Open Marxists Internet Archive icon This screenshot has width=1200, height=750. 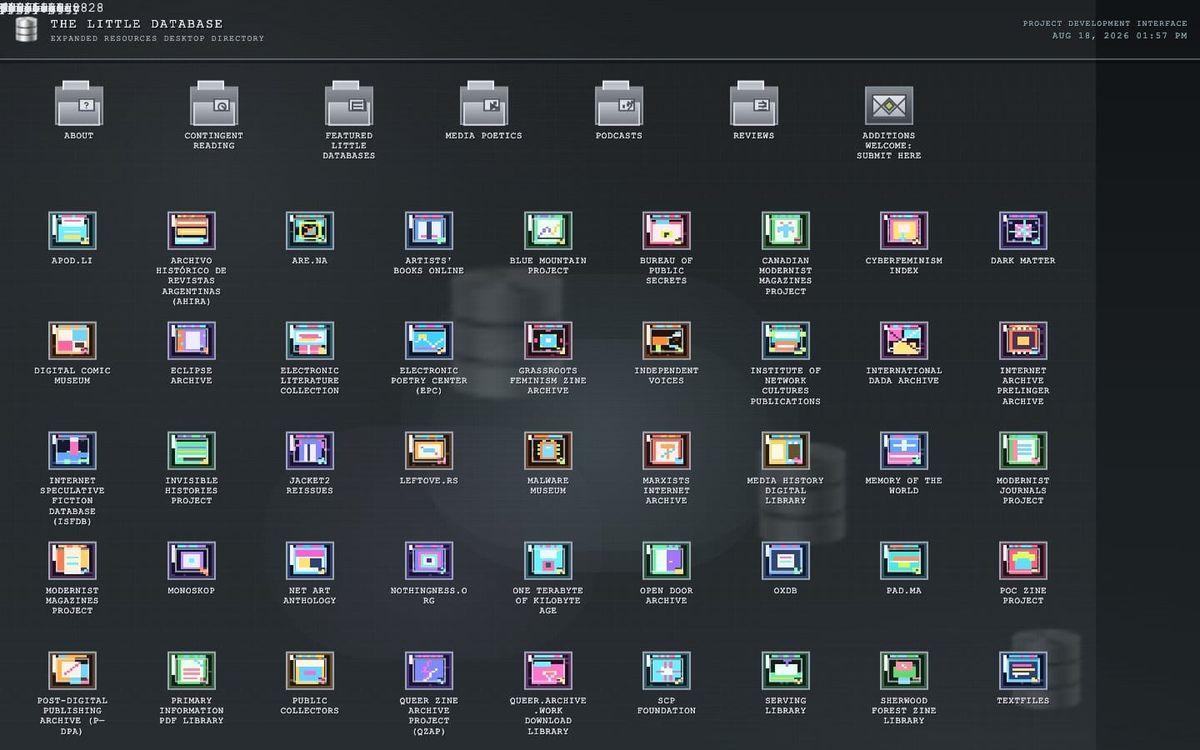tap(667, 450)
